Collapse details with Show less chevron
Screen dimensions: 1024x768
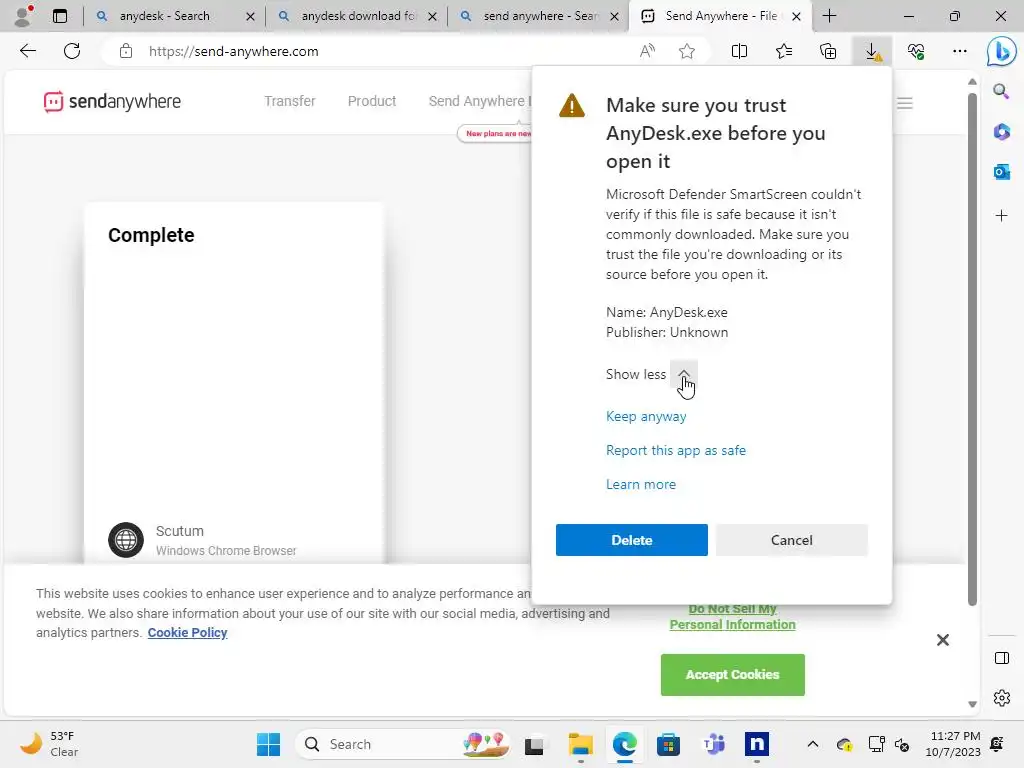tap(684, 374)
